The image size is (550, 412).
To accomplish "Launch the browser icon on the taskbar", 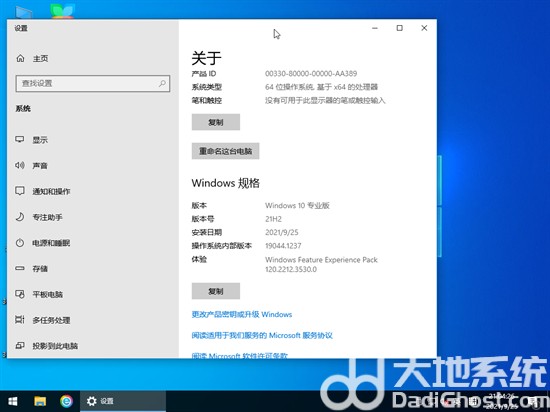I will (x=66, y=401).
